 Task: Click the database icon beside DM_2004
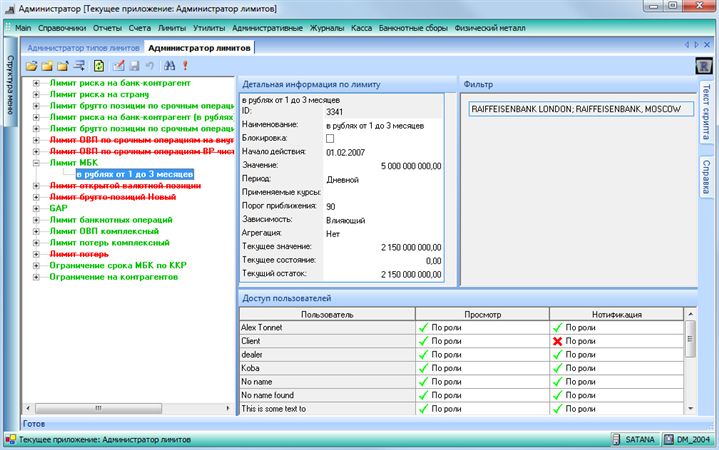click(669, 439)
